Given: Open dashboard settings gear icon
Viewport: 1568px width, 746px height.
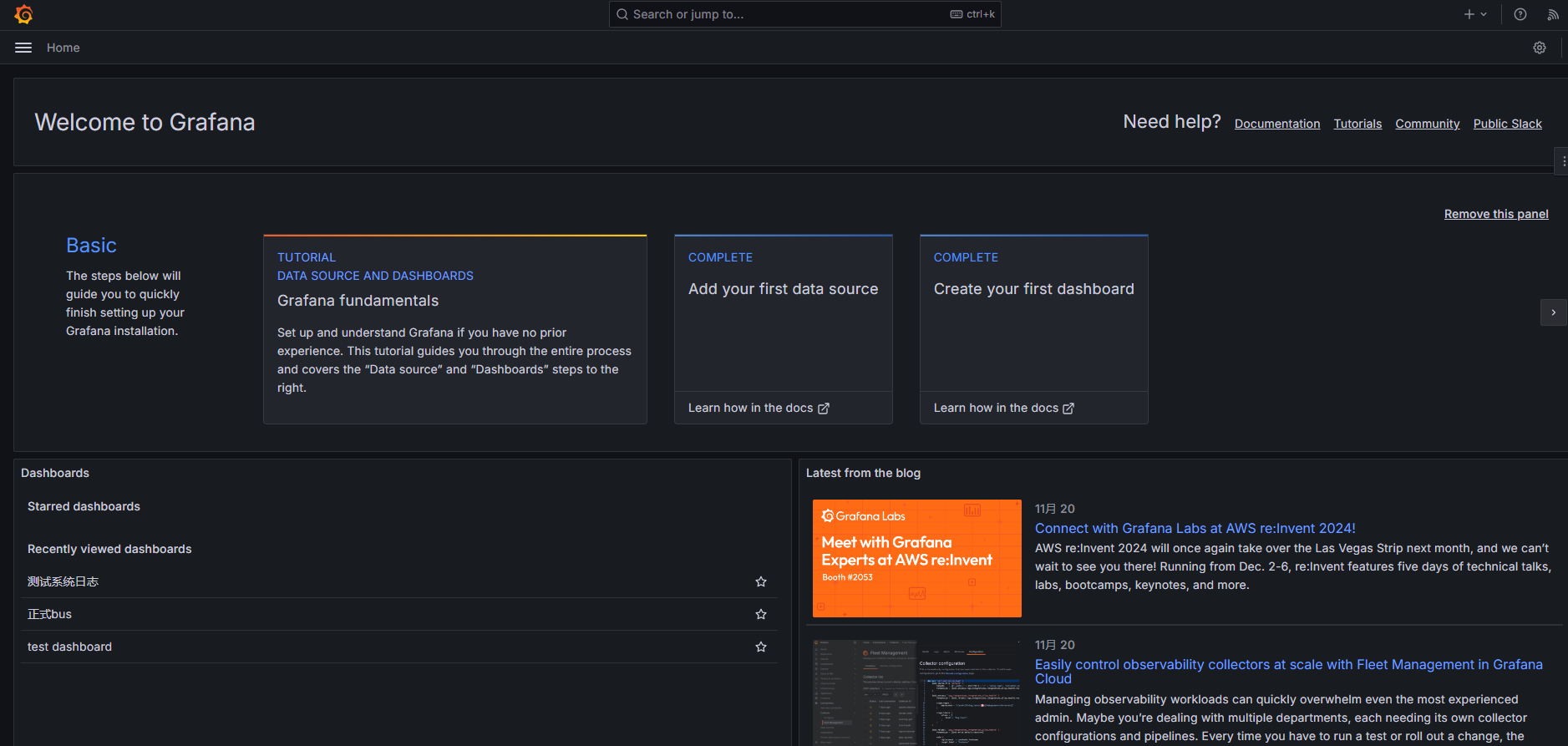Looking at the screenshot, I should [1540, 48].
